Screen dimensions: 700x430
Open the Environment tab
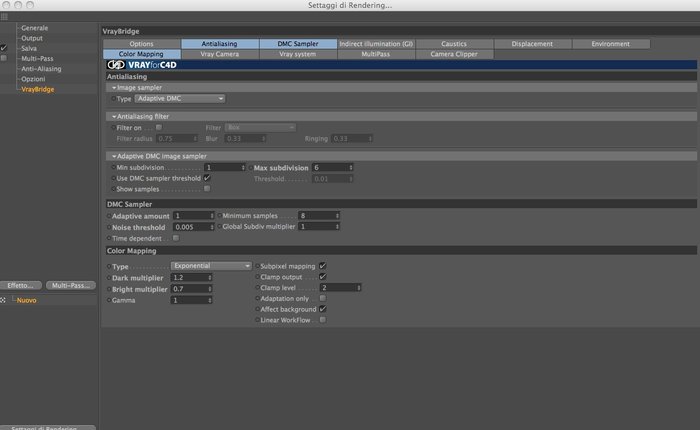(611, 44)
